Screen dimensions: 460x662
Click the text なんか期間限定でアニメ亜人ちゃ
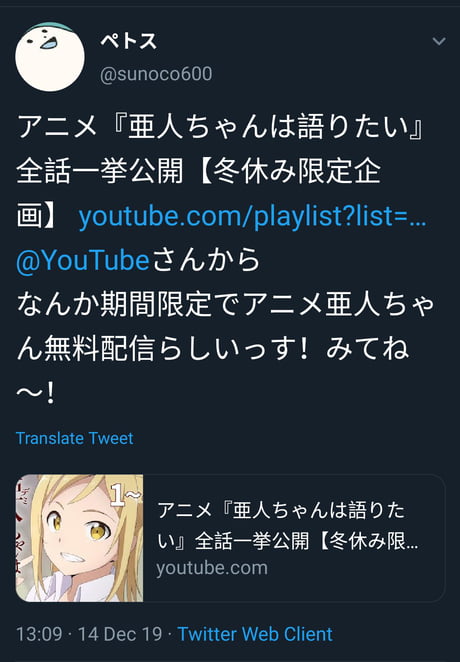(225, 304)
